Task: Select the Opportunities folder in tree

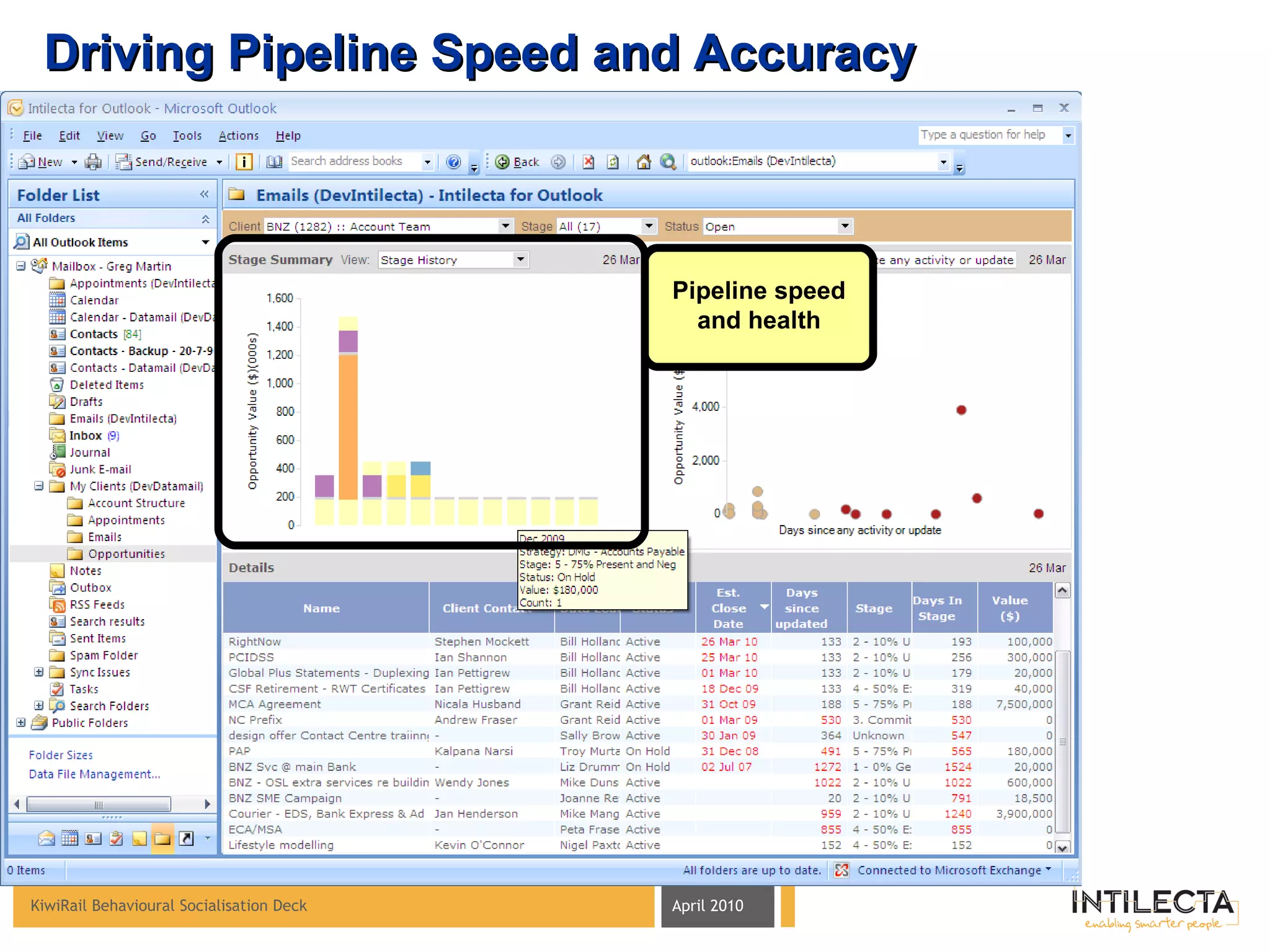Action: [126, 553]
